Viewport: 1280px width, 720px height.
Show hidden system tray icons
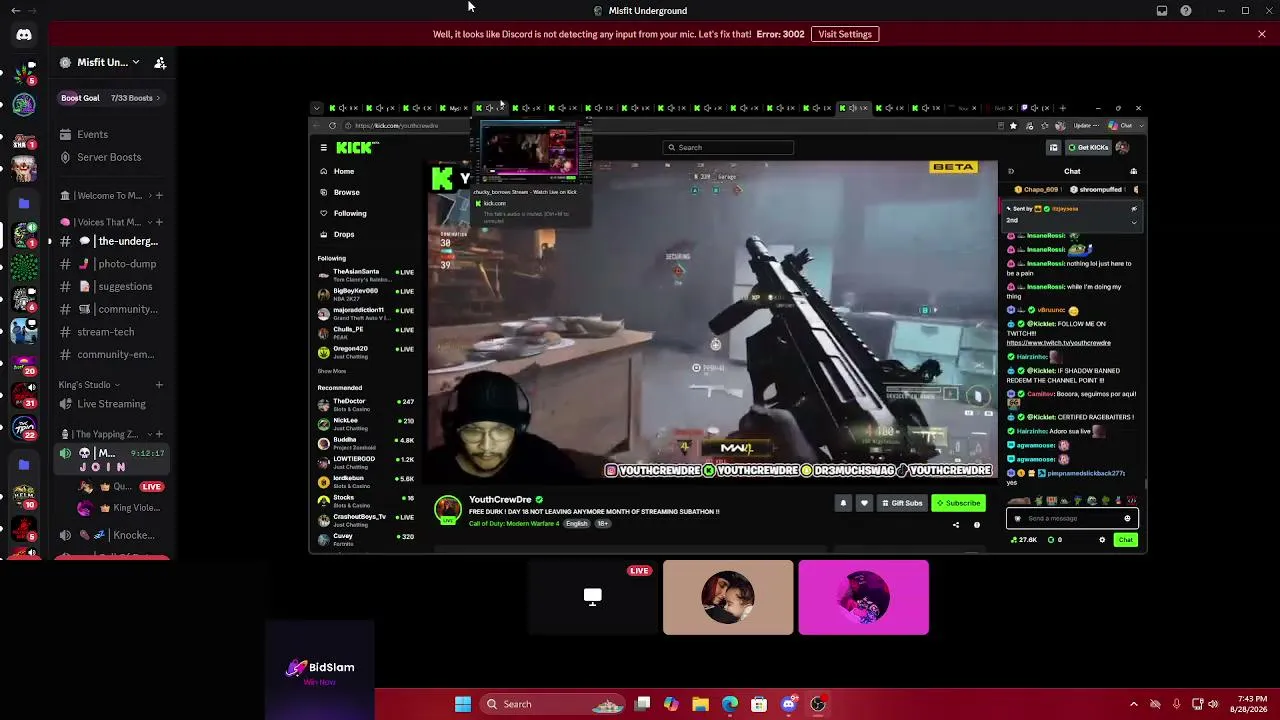click(x=1133, y=704)
